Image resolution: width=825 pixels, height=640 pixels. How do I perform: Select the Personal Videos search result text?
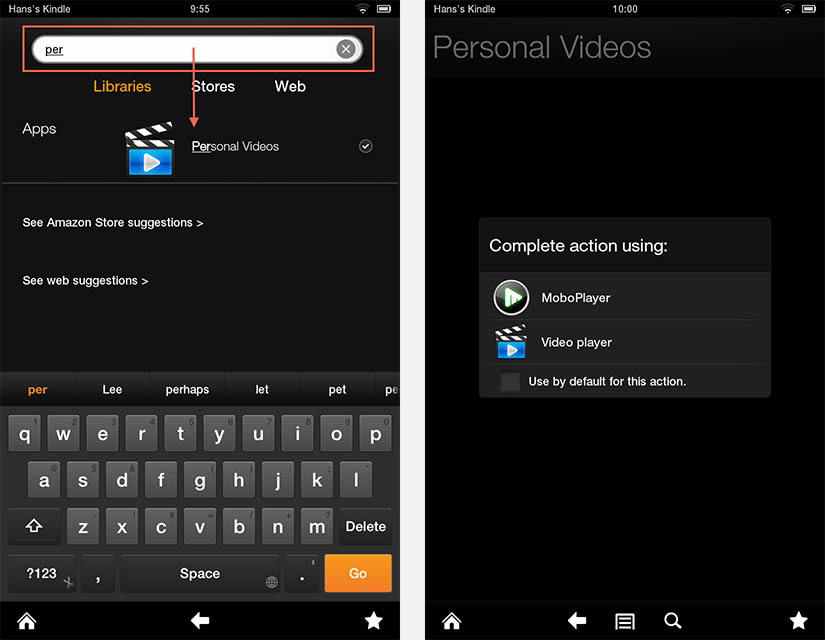point(235,146)
